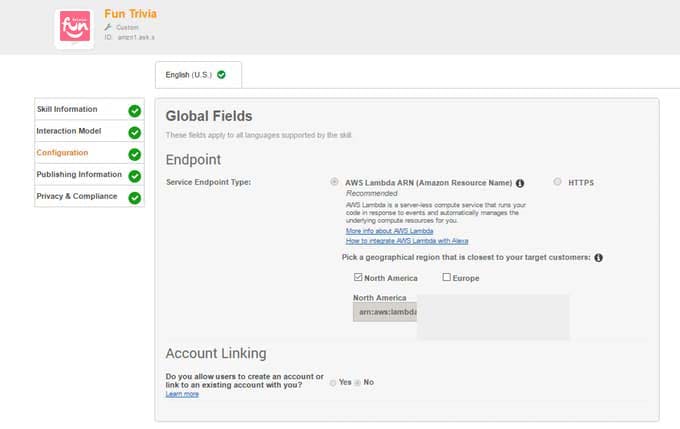This screenshot has width=680, height=429.
Task: Click the Recommended text under AWS Lambda
Action: coord(372,193)
